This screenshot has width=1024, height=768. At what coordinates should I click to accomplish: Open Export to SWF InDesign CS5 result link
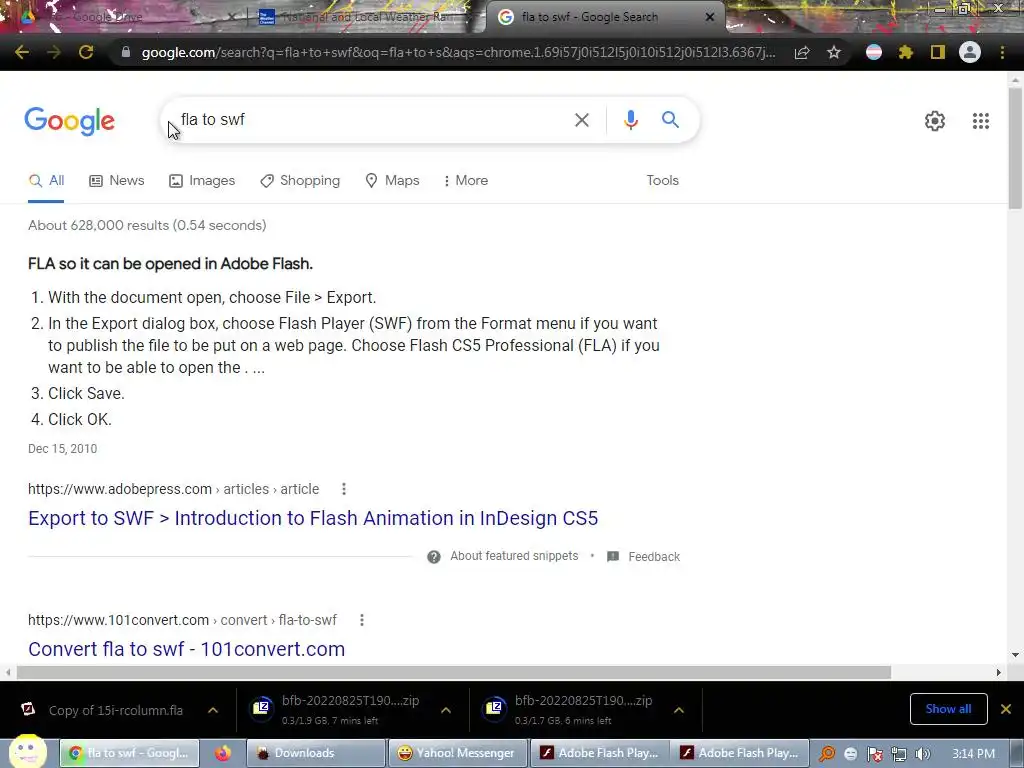tap(313, 519)
